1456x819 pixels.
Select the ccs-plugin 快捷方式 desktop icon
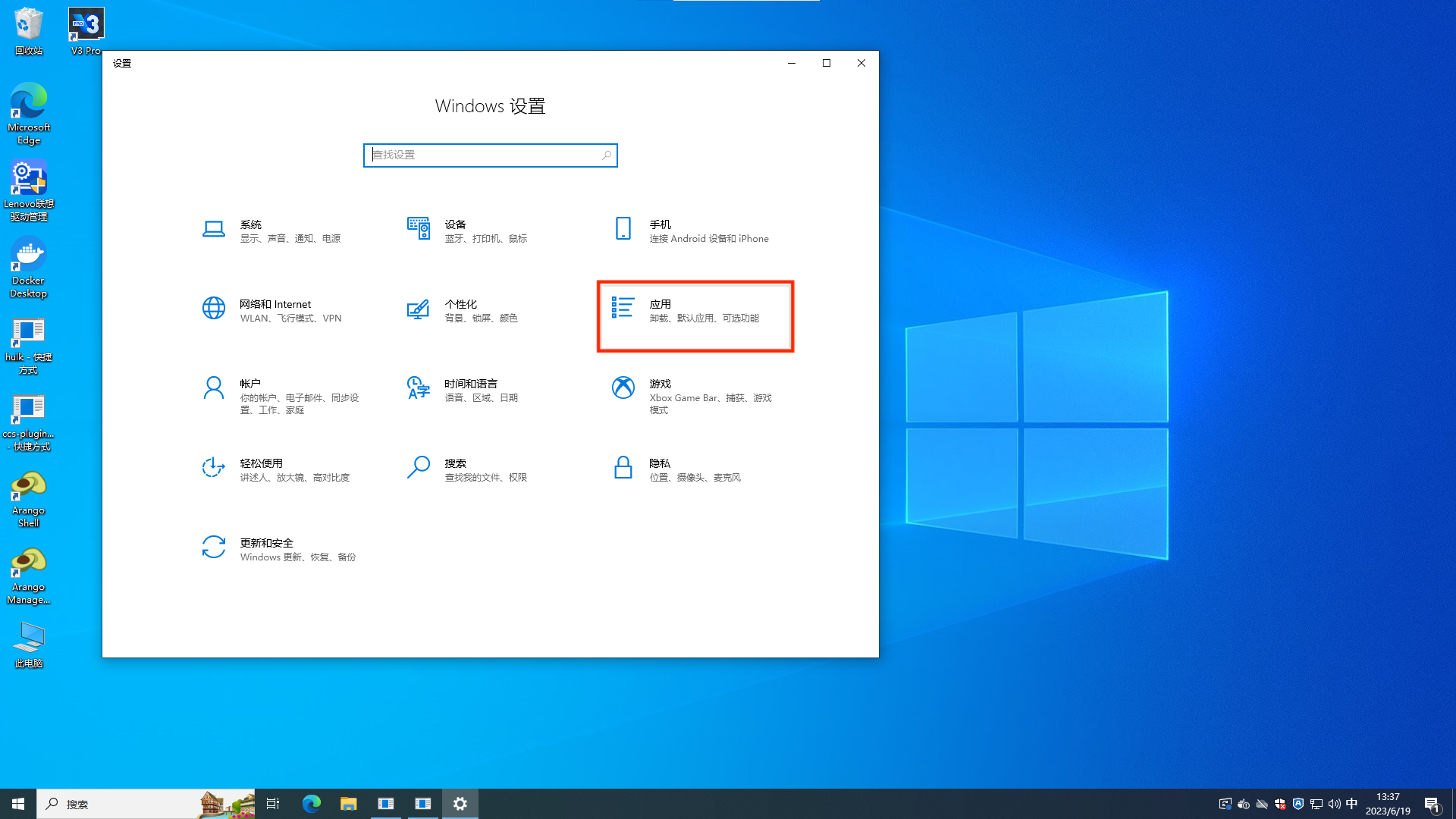pos(29,422)
